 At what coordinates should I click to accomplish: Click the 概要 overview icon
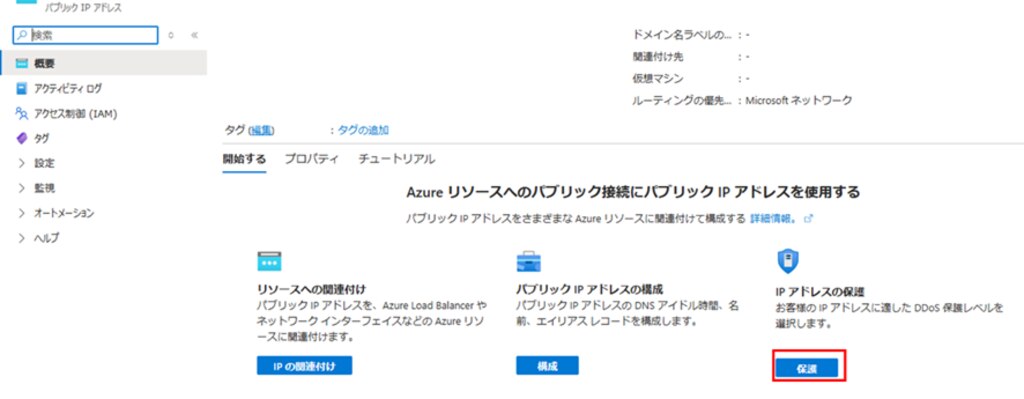point(22,63)
